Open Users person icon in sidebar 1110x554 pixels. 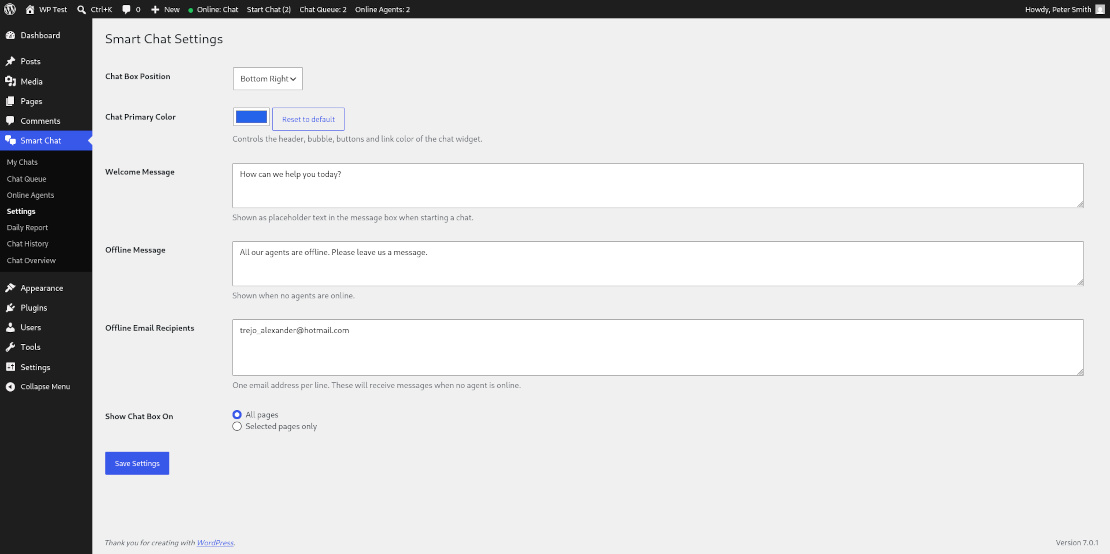10,328
